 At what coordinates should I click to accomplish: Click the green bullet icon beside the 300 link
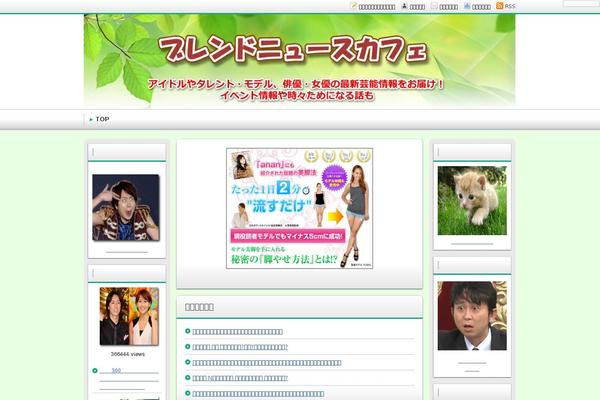(95, 371)
